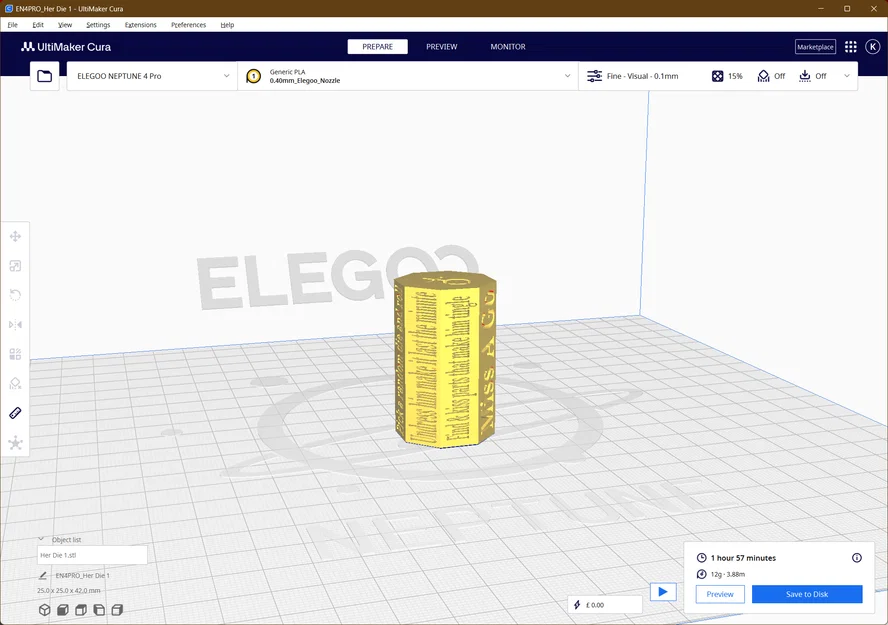Screen dimensions: 888x625
Task: Click the Preview button
Action: click(720, 594)
